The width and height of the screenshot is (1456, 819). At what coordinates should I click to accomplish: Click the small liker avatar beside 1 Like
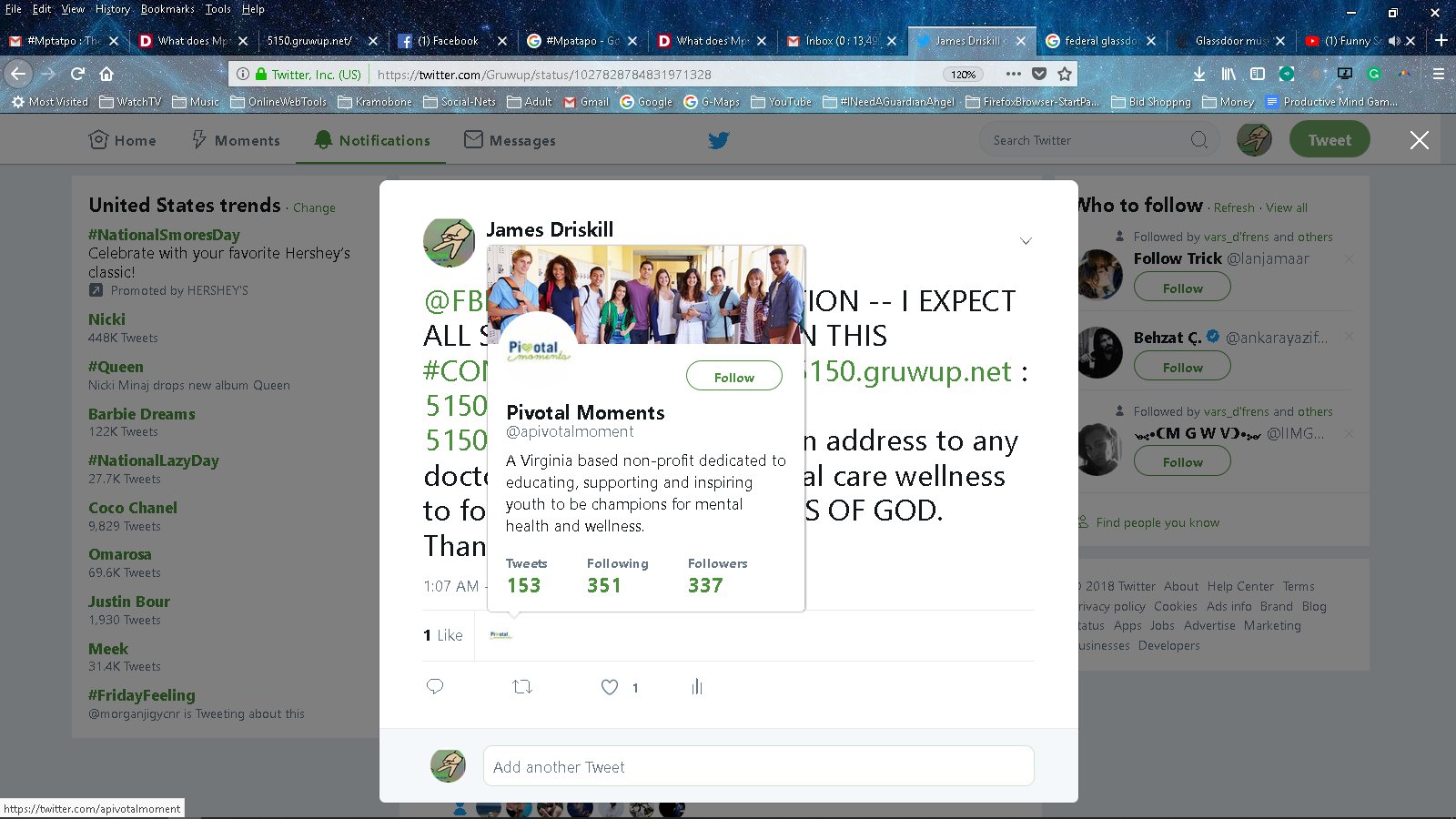pos(500,635)
